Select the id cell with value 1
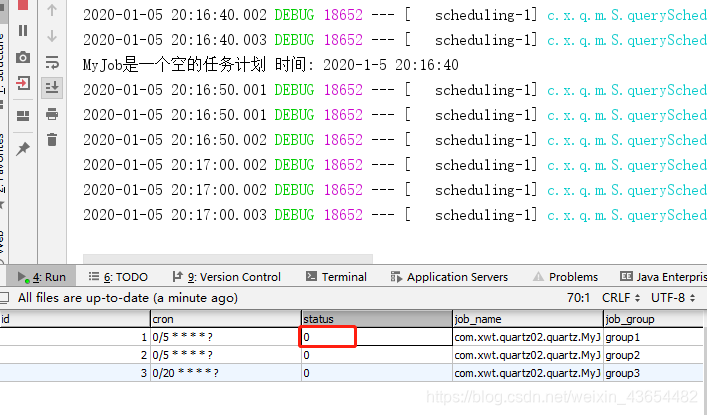The image size is (707, 415). (75, 337)
